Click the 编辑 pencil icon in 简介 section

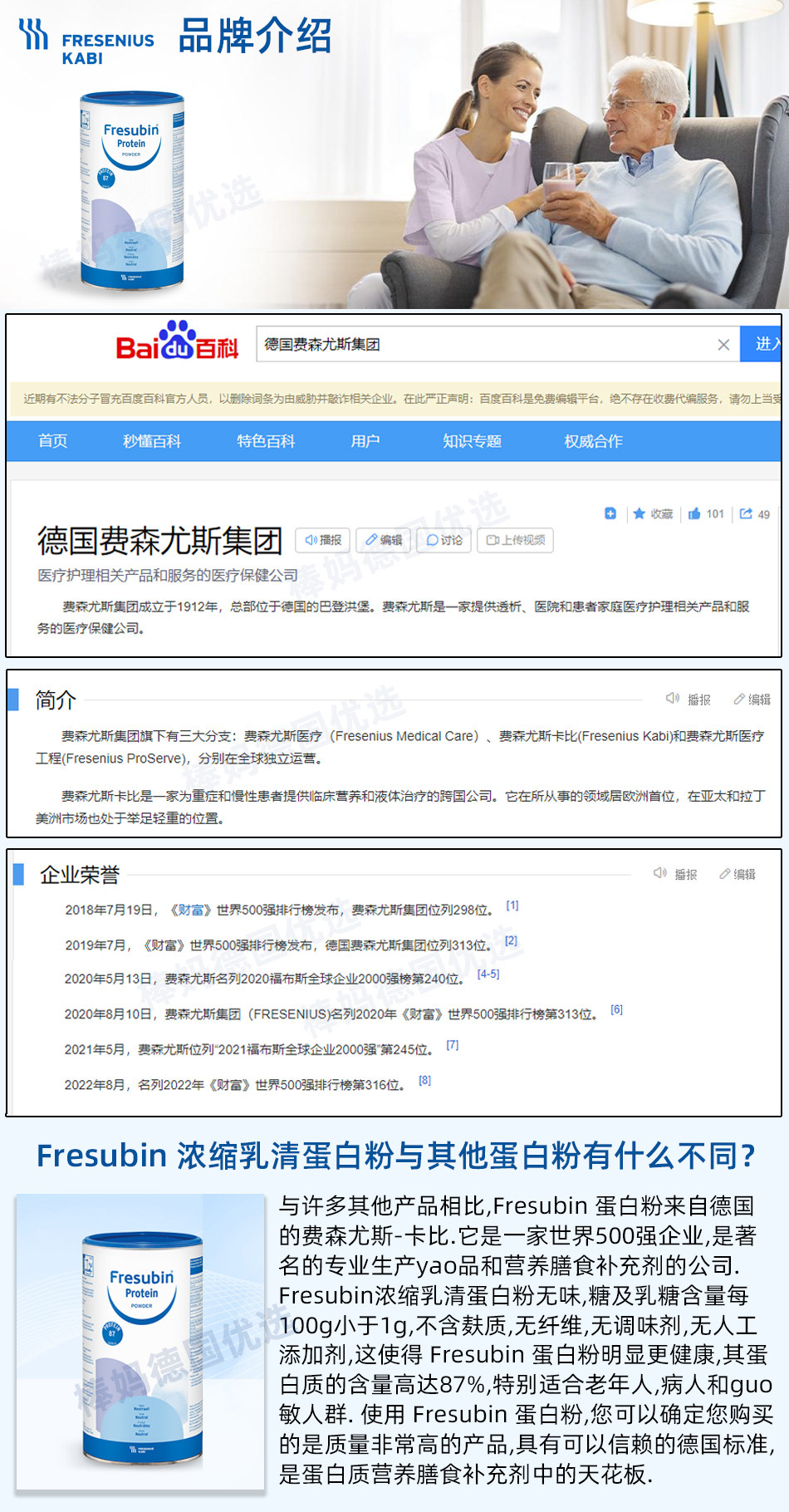[739, 700]
